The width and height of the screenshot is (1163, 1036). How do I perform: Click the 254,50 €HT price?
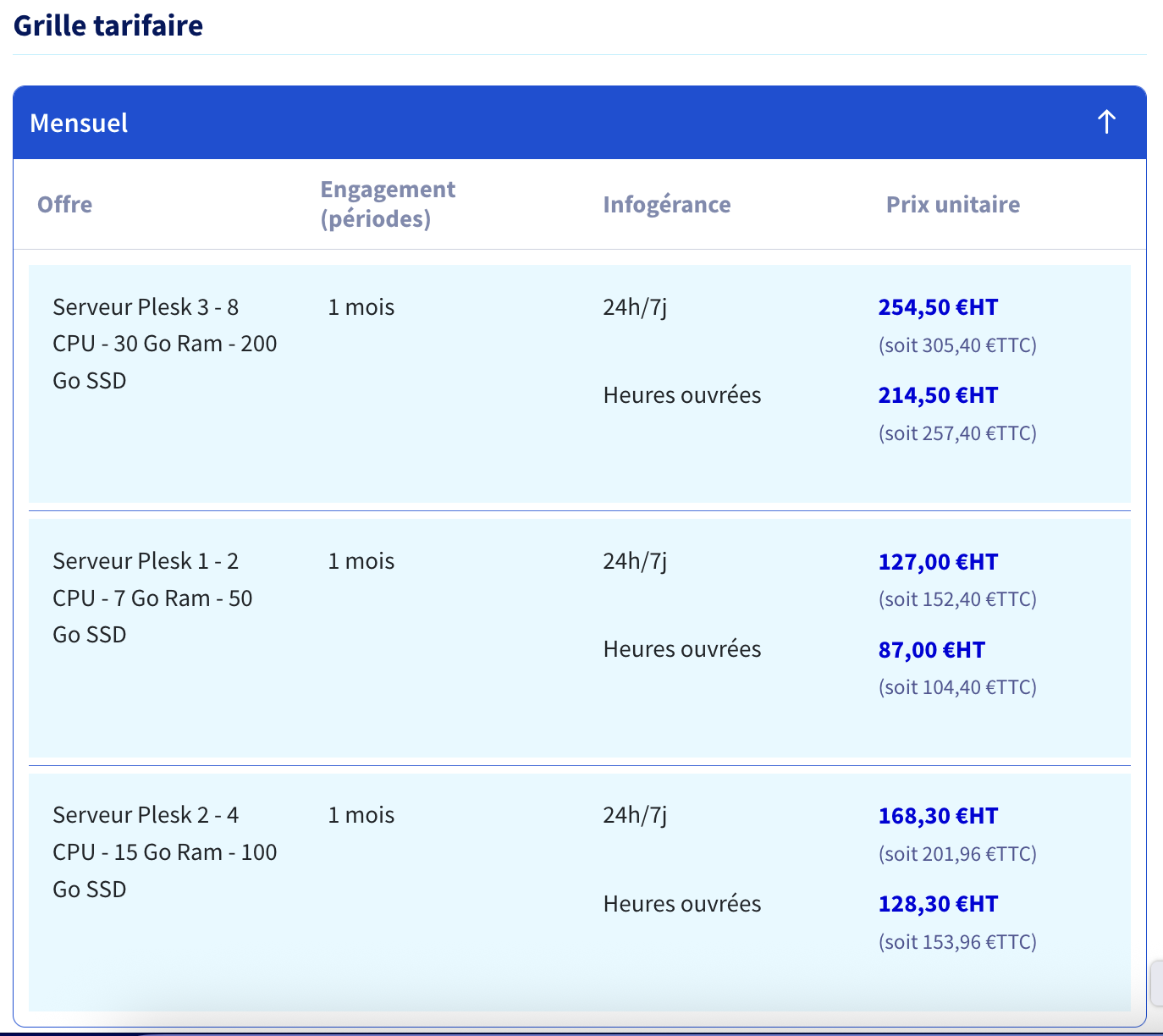(938, 307)
